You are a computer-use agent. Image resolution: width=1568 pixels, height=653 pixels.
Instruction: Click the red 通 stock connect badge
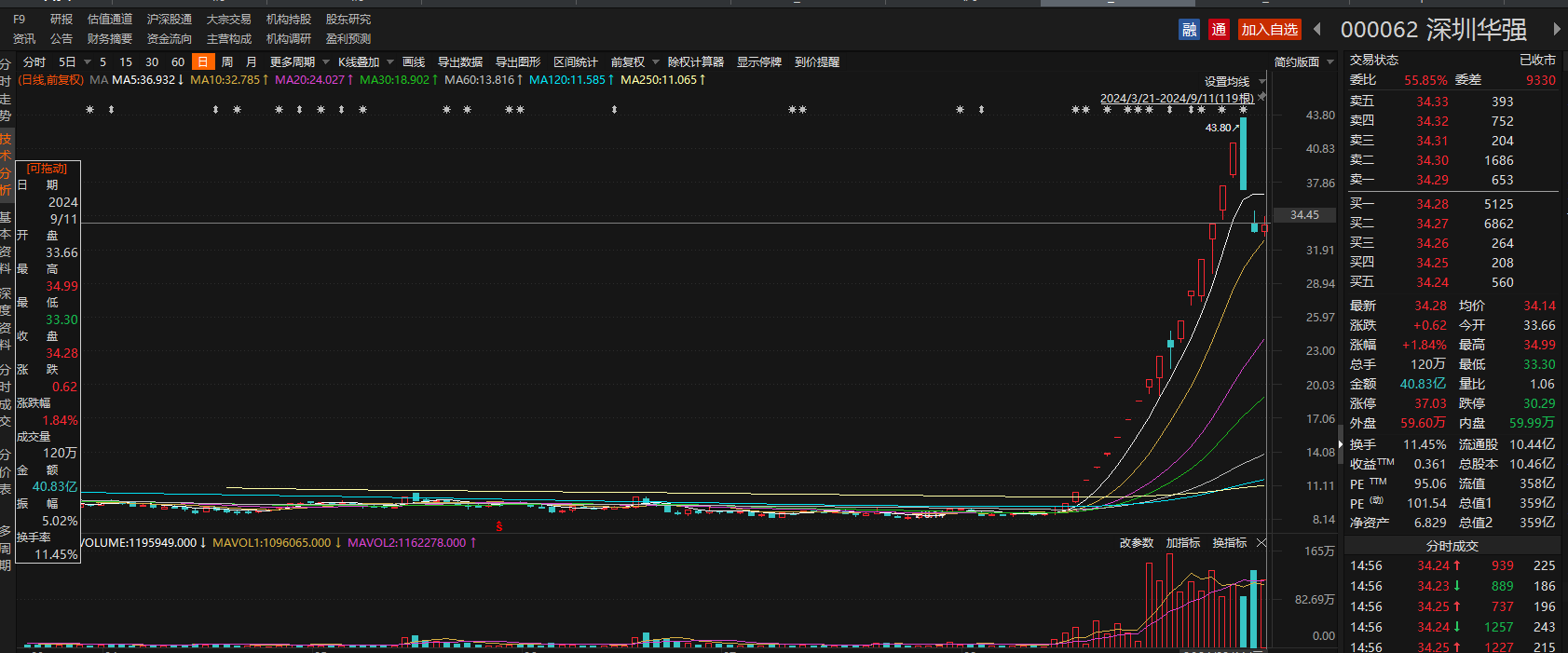click(1219, 30)
